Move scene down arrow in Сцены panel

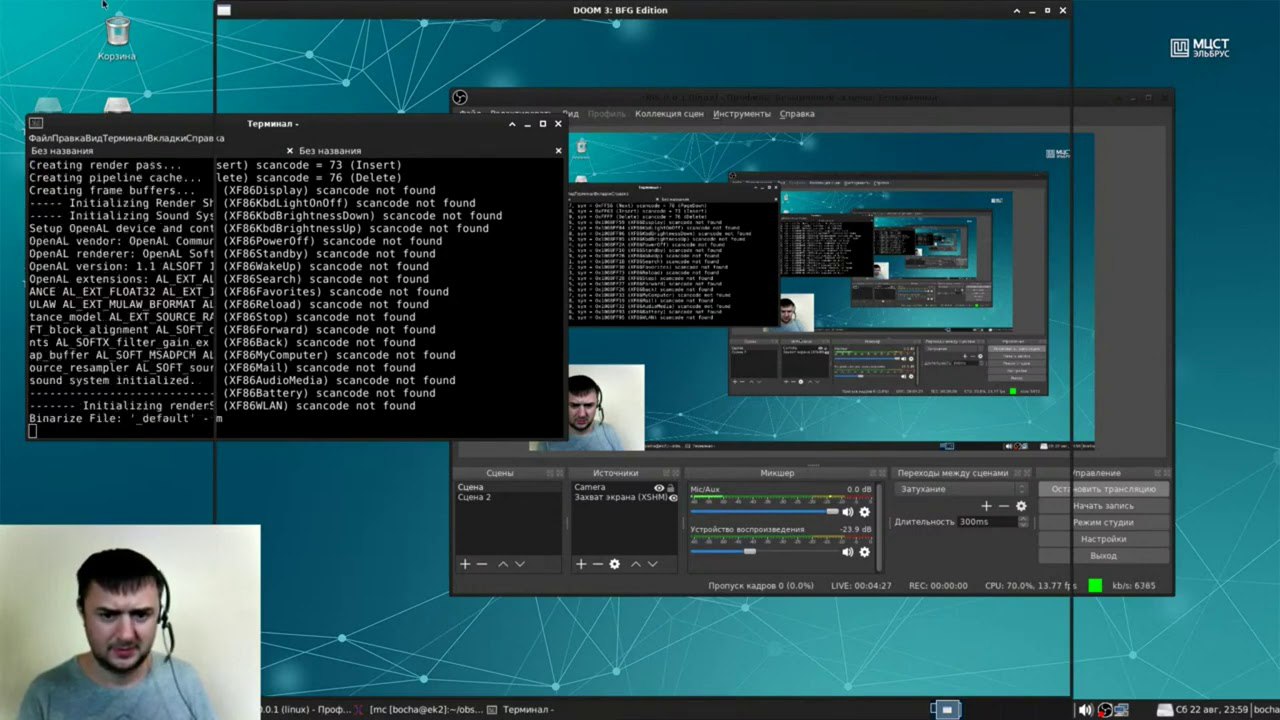click(520, 564)
